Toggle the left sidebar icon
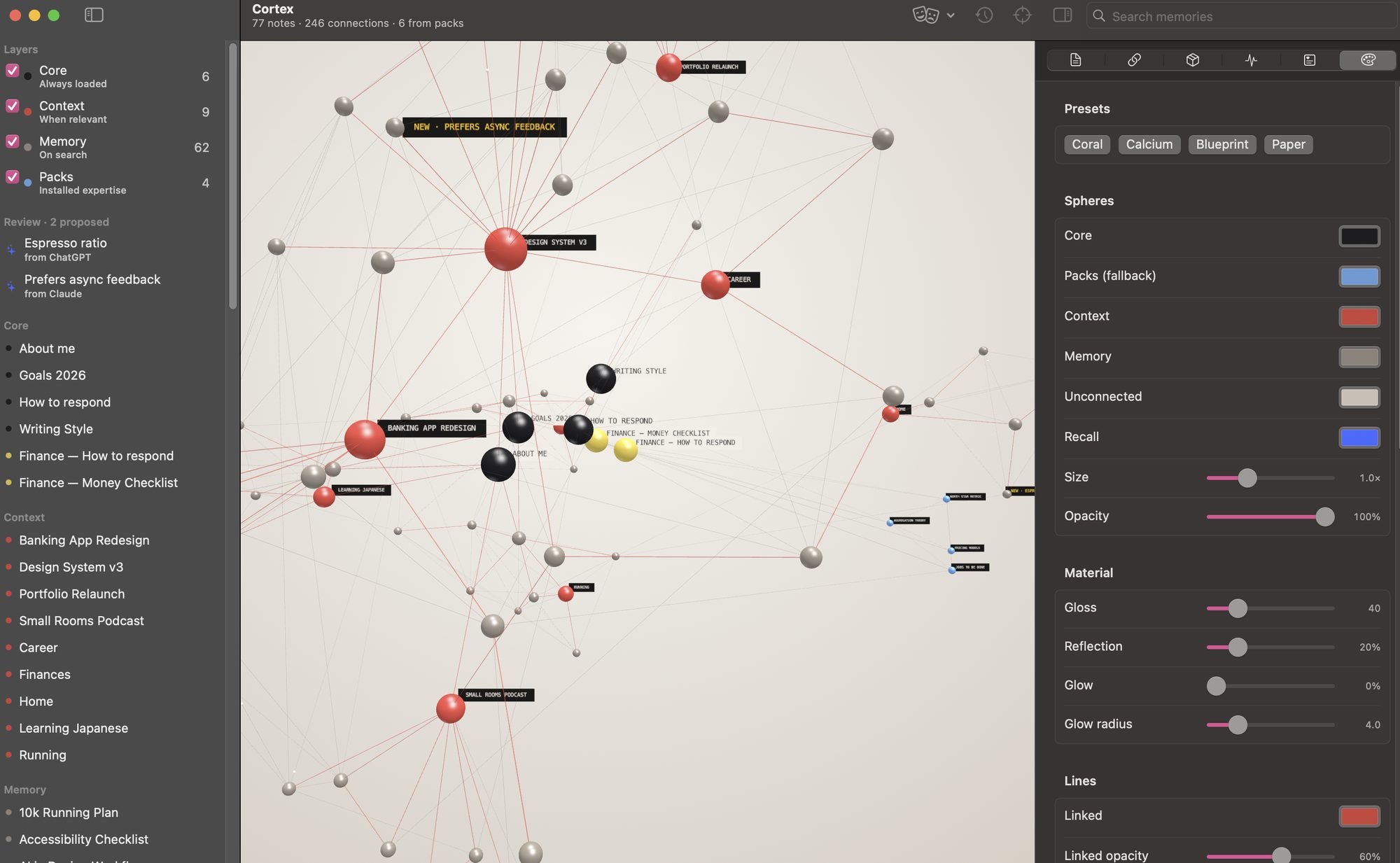The height and width of the screenshot is (863, 1400). 94,15
